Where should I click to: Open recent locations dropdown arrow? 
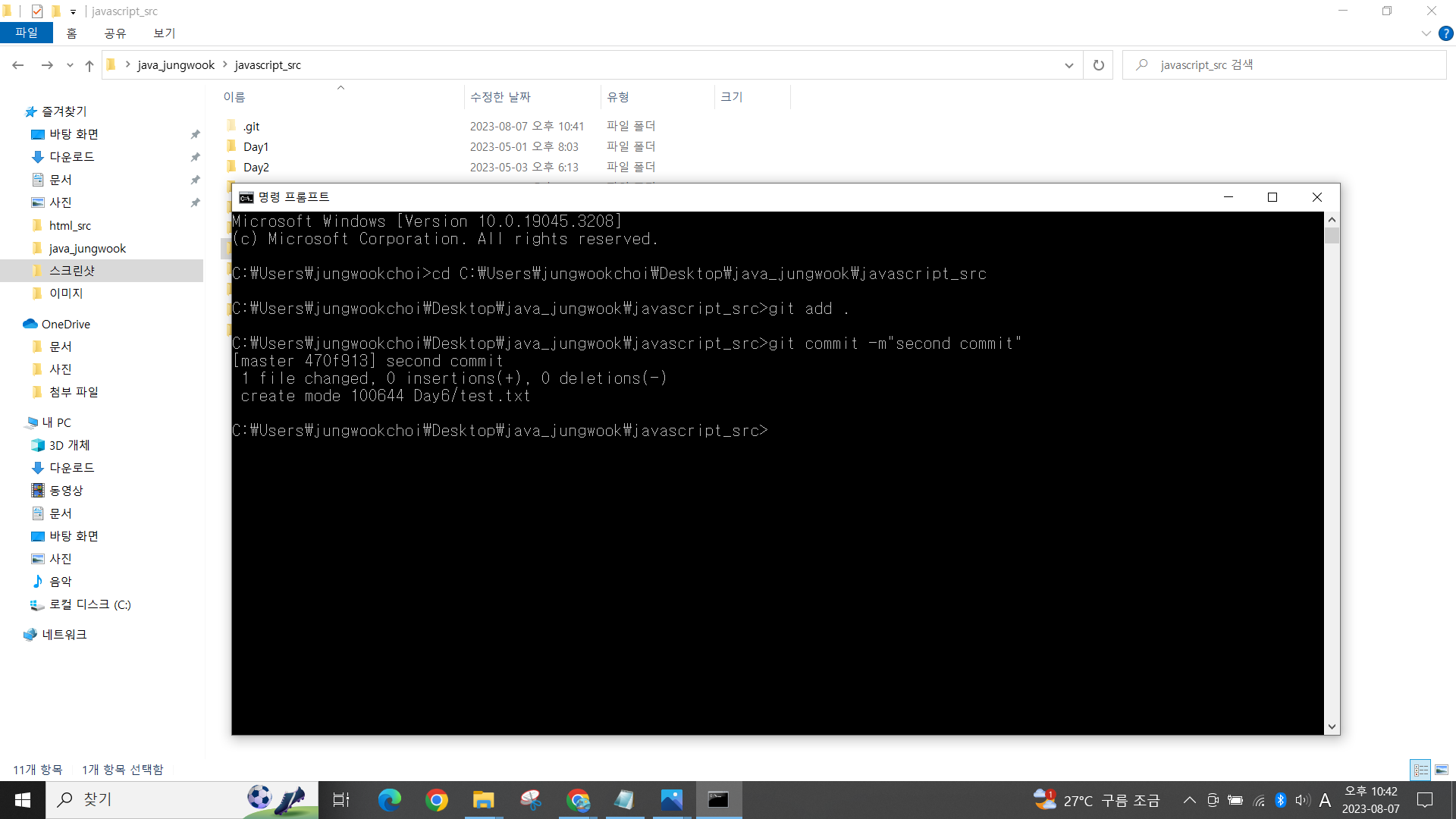(70, 65)
